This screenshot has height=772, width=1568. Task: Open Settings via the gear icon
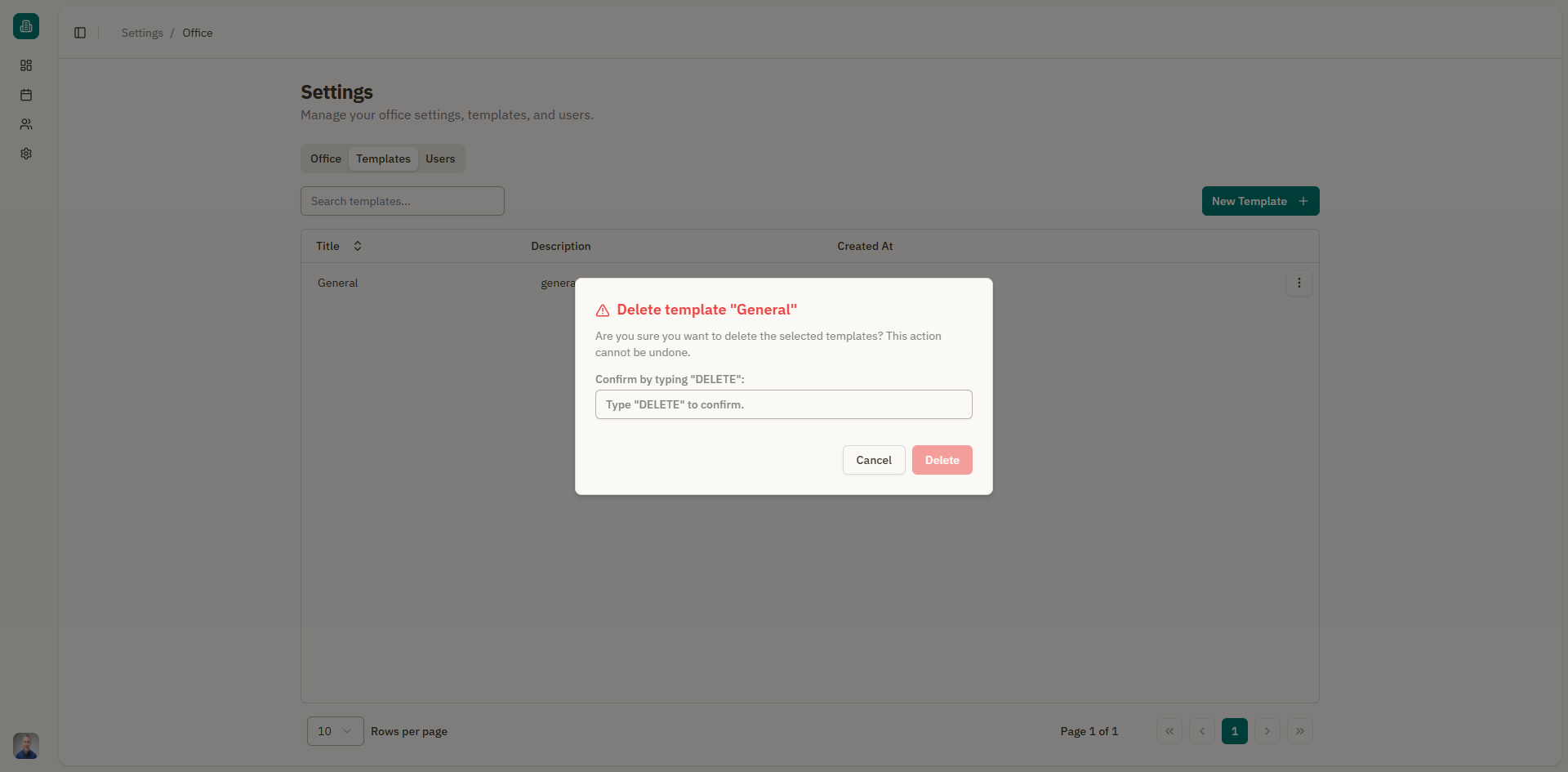[x=25, y=154]
